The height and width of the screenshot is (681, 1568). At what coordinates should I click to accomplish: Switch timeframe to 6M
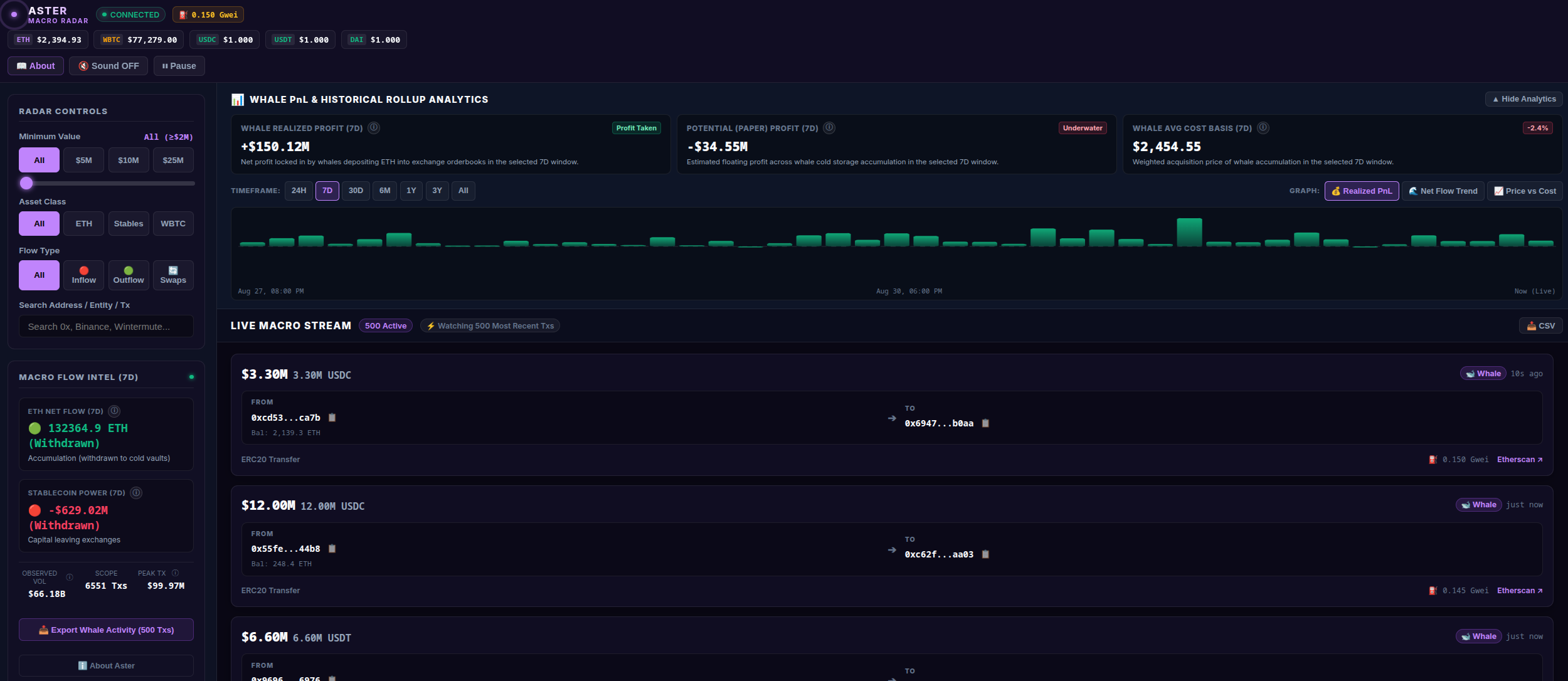384,191
